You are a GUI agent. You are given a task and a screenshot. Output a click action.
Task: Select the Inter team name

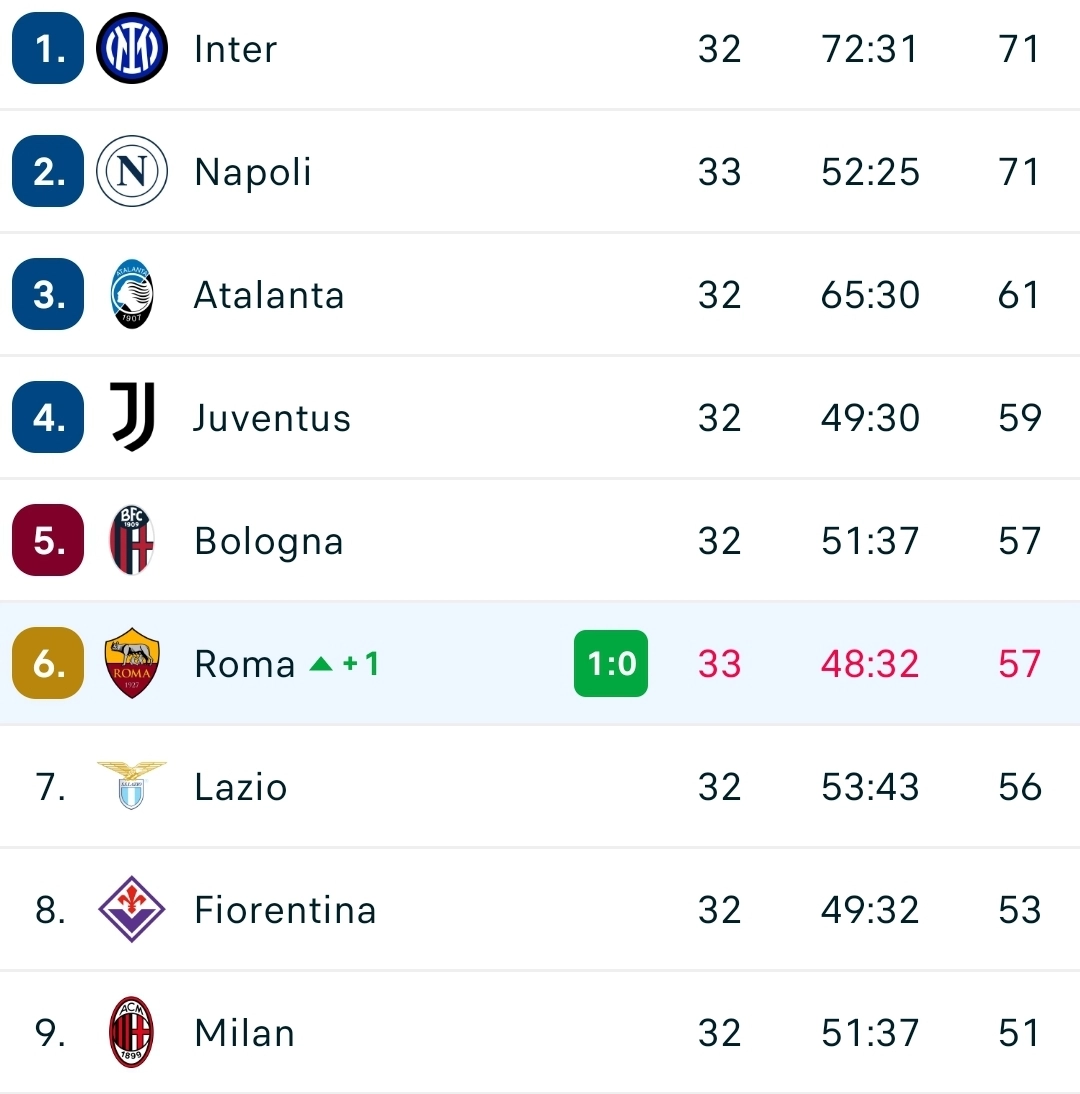click(236, 49)
